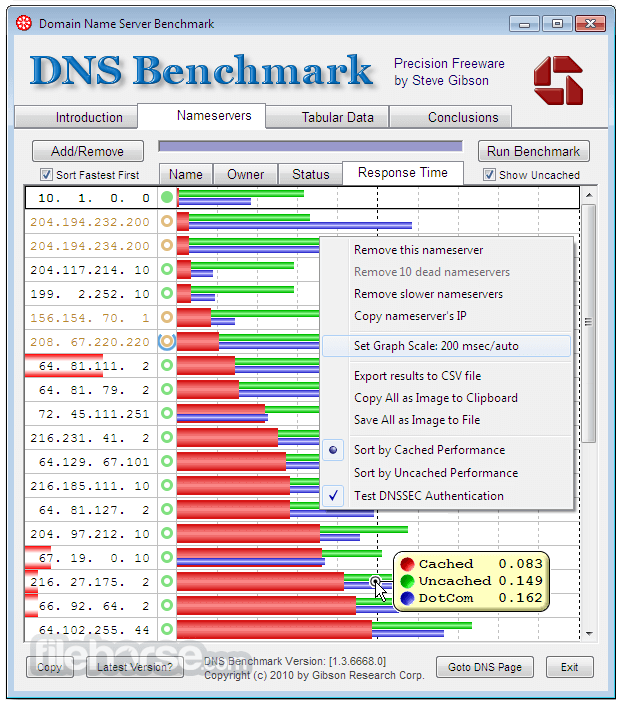Click scrollbar up arrow
This screenshot has height=706, width=622.
click(589, 195)
